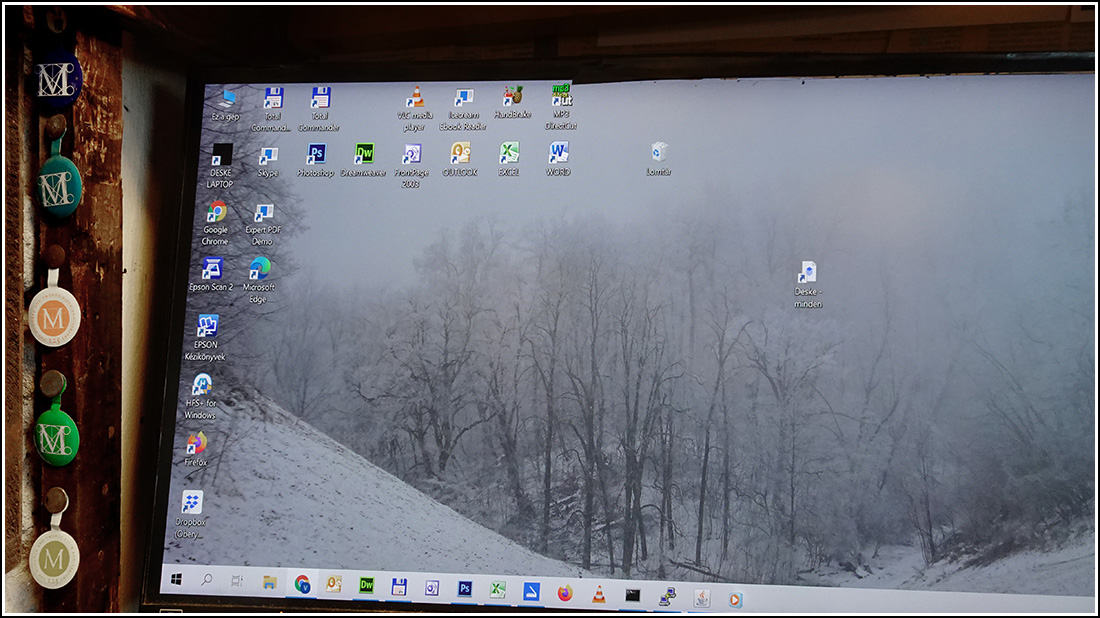The width and height of the screenshot is (1100, 618).
Task: Open HFS+ for Windows desktop shortcut
Action: (x=201, y=396)
